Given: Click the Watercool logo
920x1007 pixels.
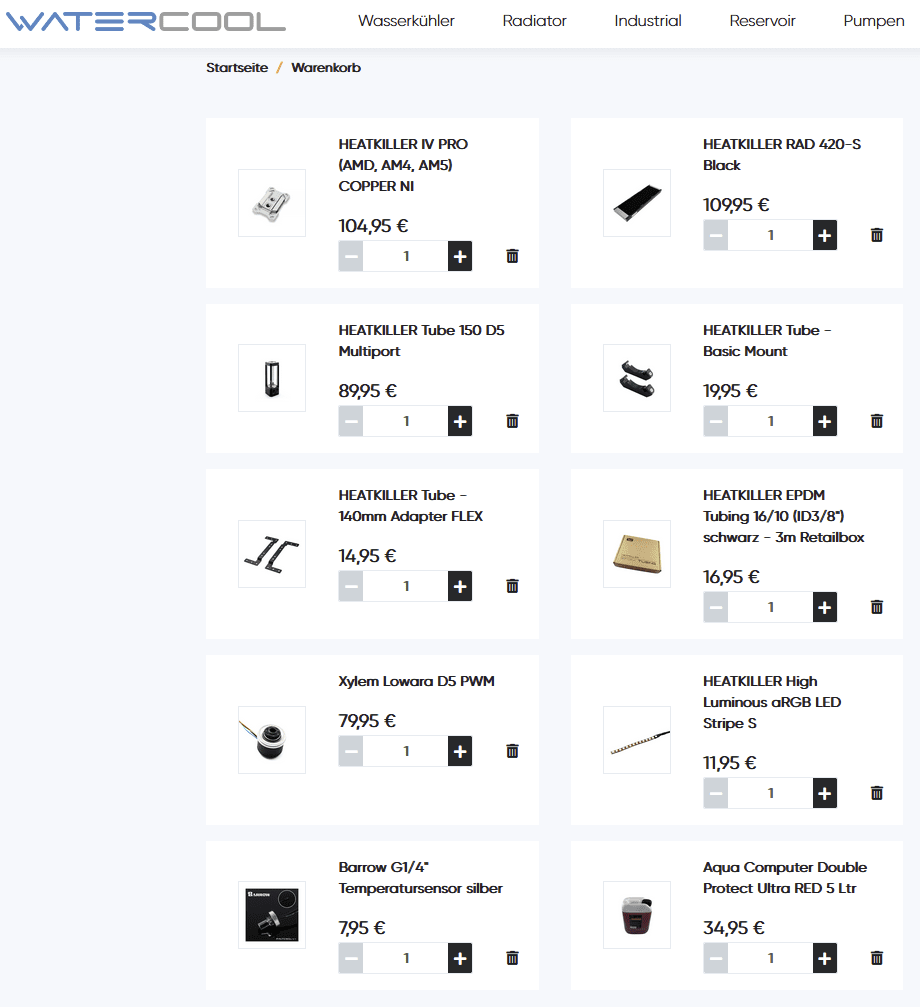Looking at the screenshot, I should 146,21.
